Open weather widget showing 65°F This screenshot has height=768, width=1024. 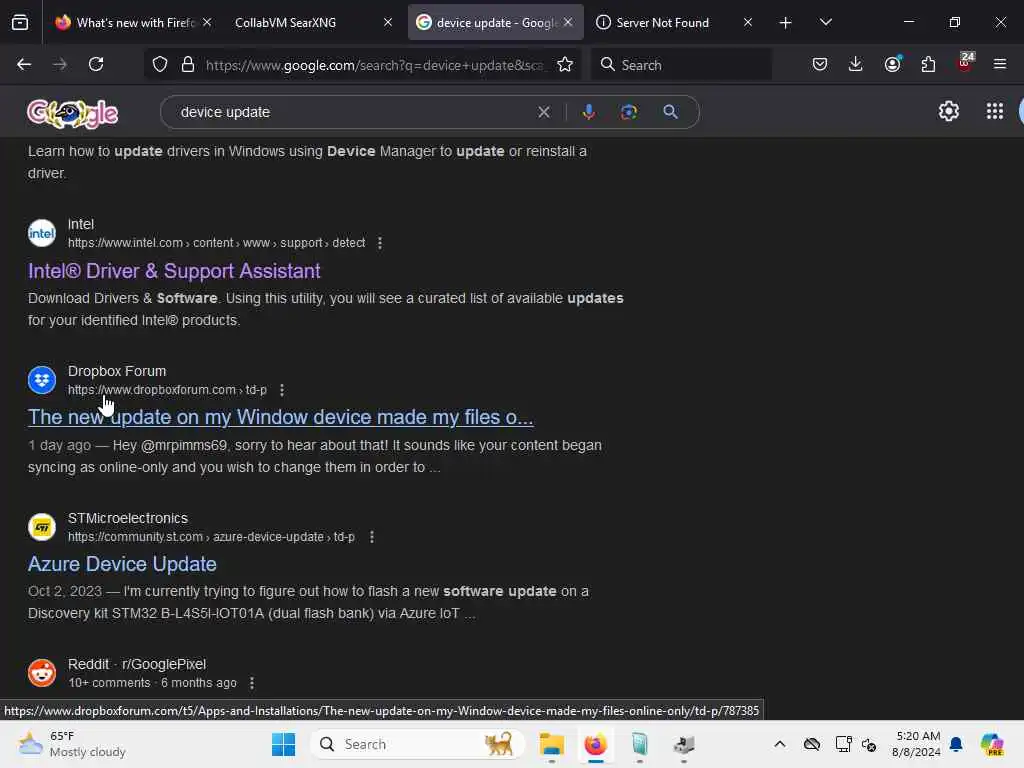[x=72, y=744]
